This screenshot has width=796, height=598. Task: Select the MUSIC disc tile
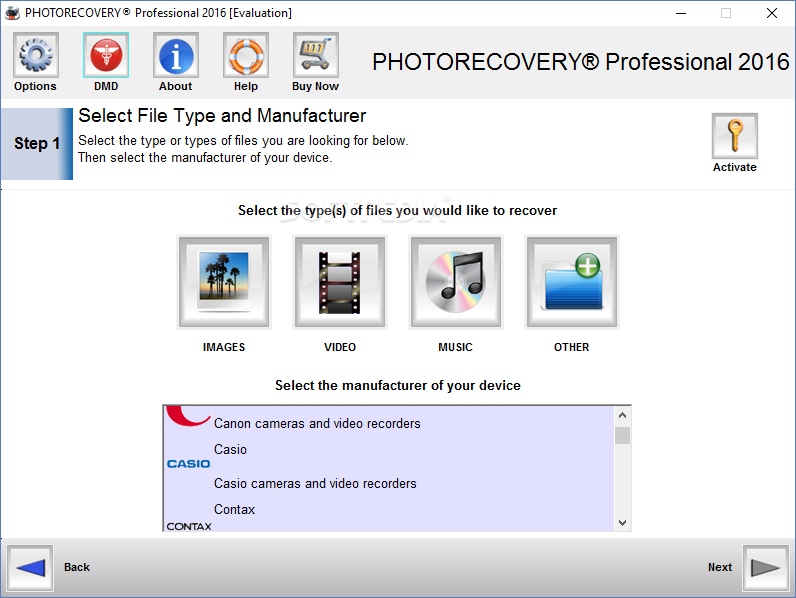click(456, 282)
